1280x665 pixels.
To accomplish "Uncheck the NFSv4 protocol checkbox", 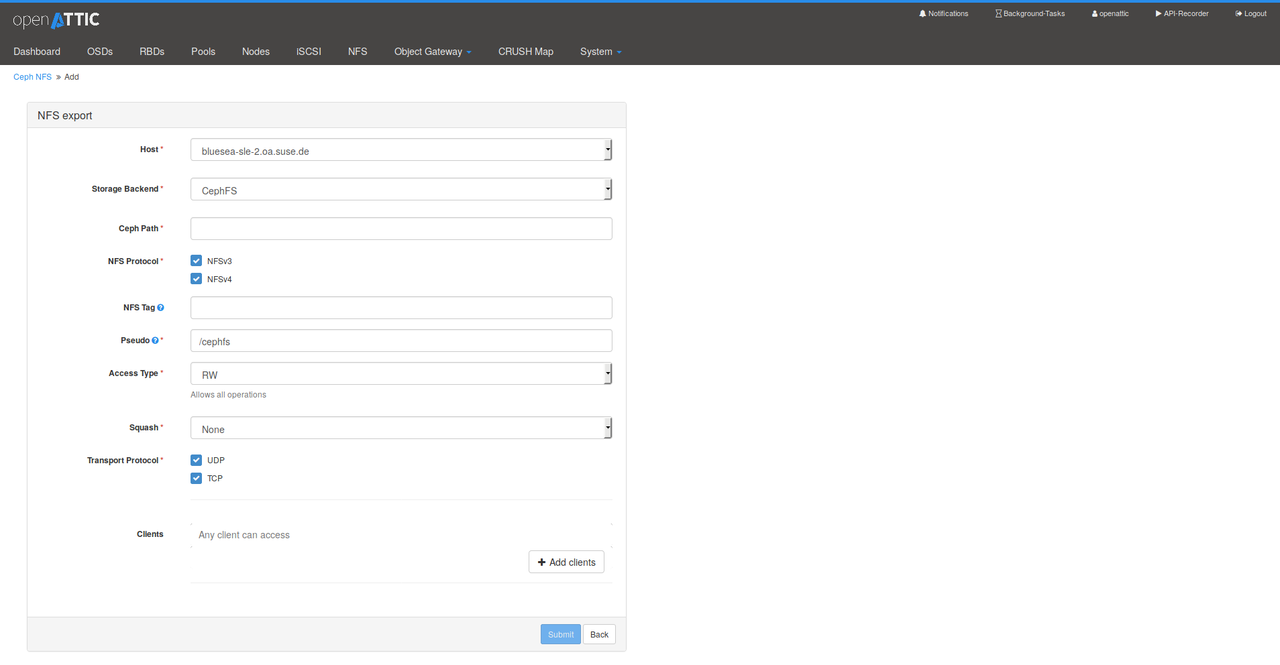I will tap(197, 279).
